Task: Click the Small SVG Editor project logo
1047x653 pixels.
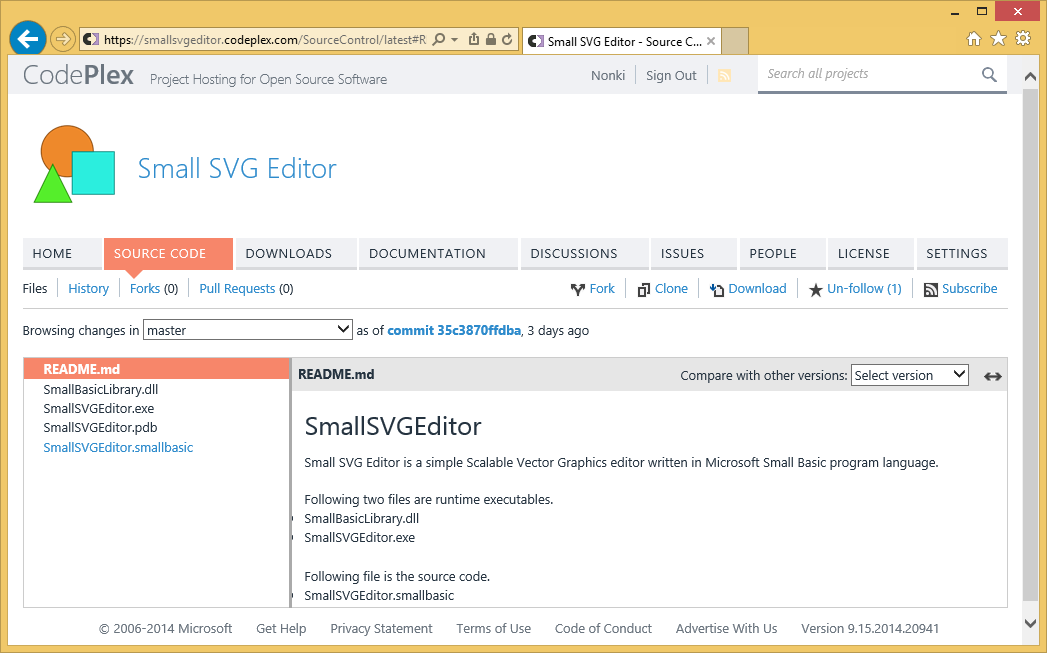Action: pyautogui.click(x=74, y=164)
